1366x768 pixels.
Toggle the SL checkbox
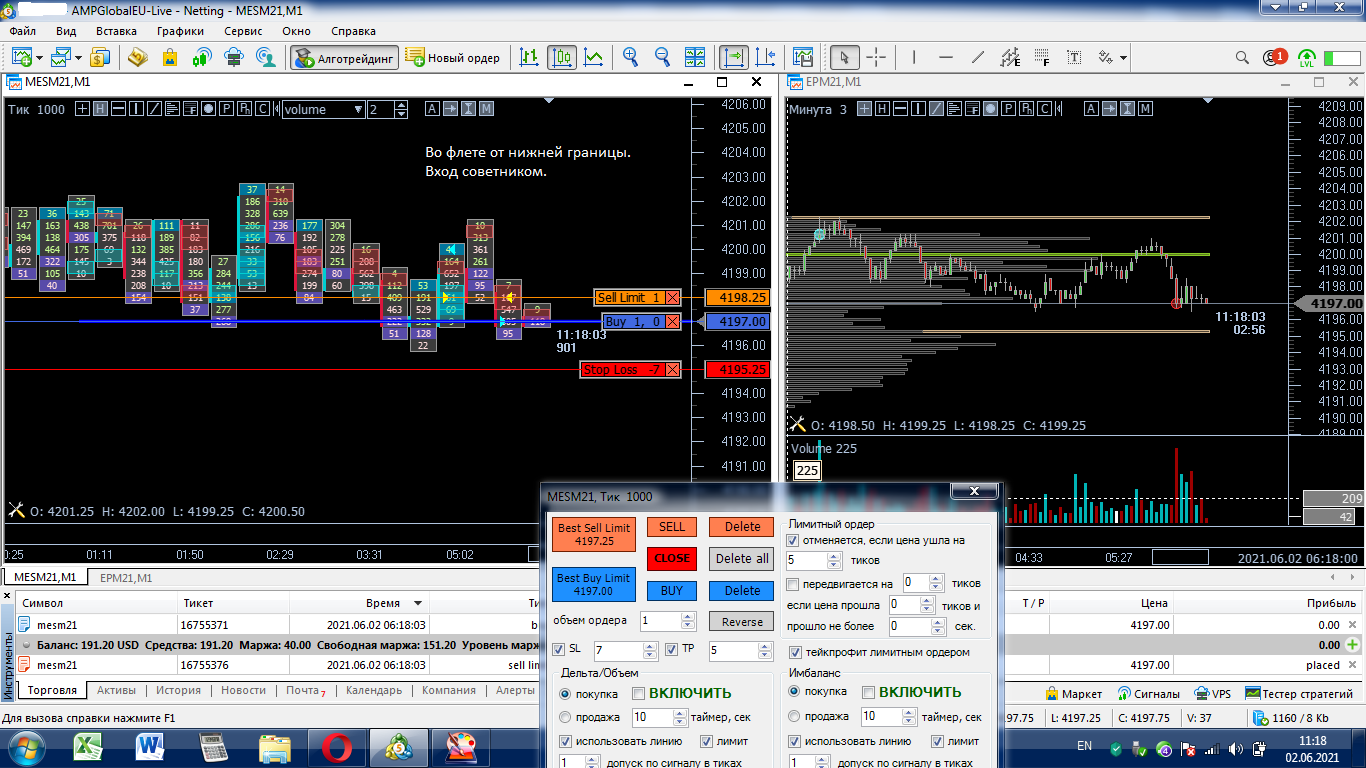[560, 650]
